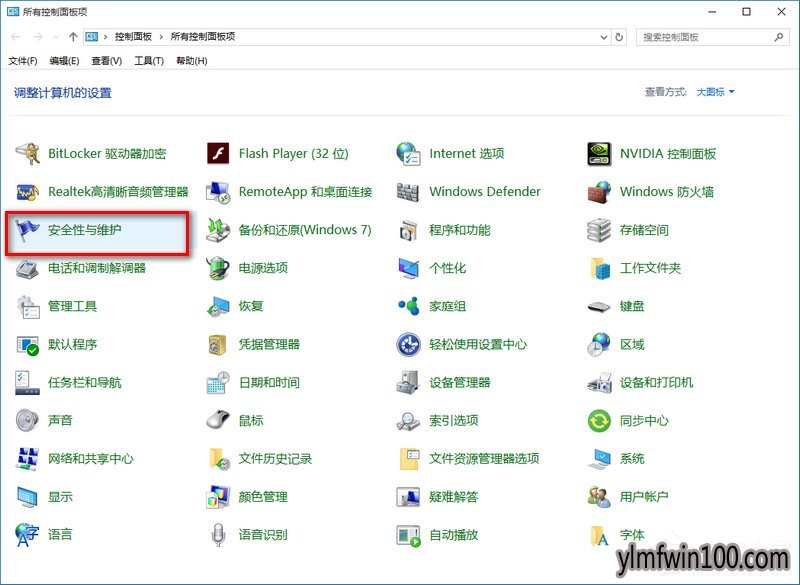The height and width of the screenshot is (585, 800).
Task: Open the 存储空间 drives icon
Action: [x=599, y=230]
